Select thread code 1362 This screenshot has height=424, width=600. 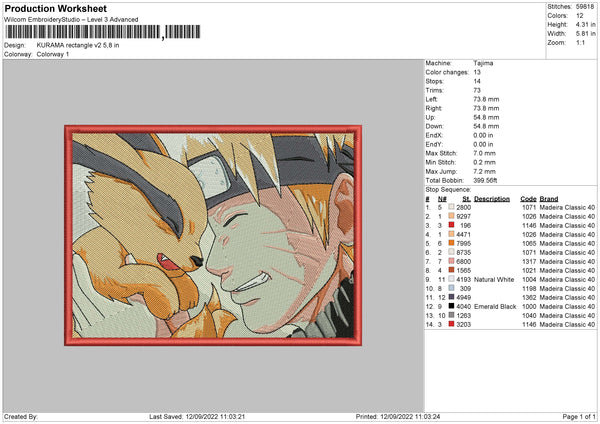[x=529, y=297]
